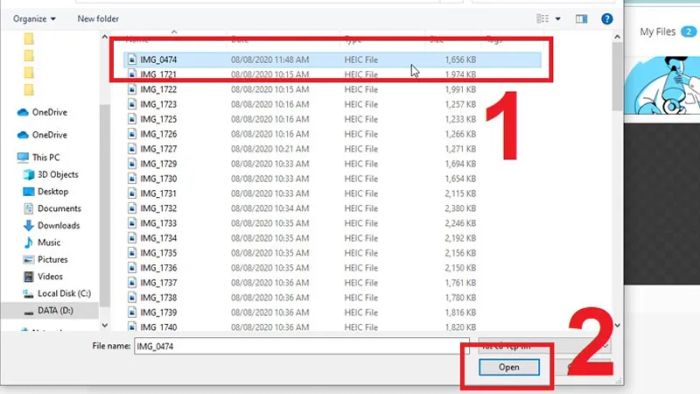Click the 1,656 KB size of IMG_0474
Image resolution: width=700 pixels, height=394 pixels.
(460, 60)
